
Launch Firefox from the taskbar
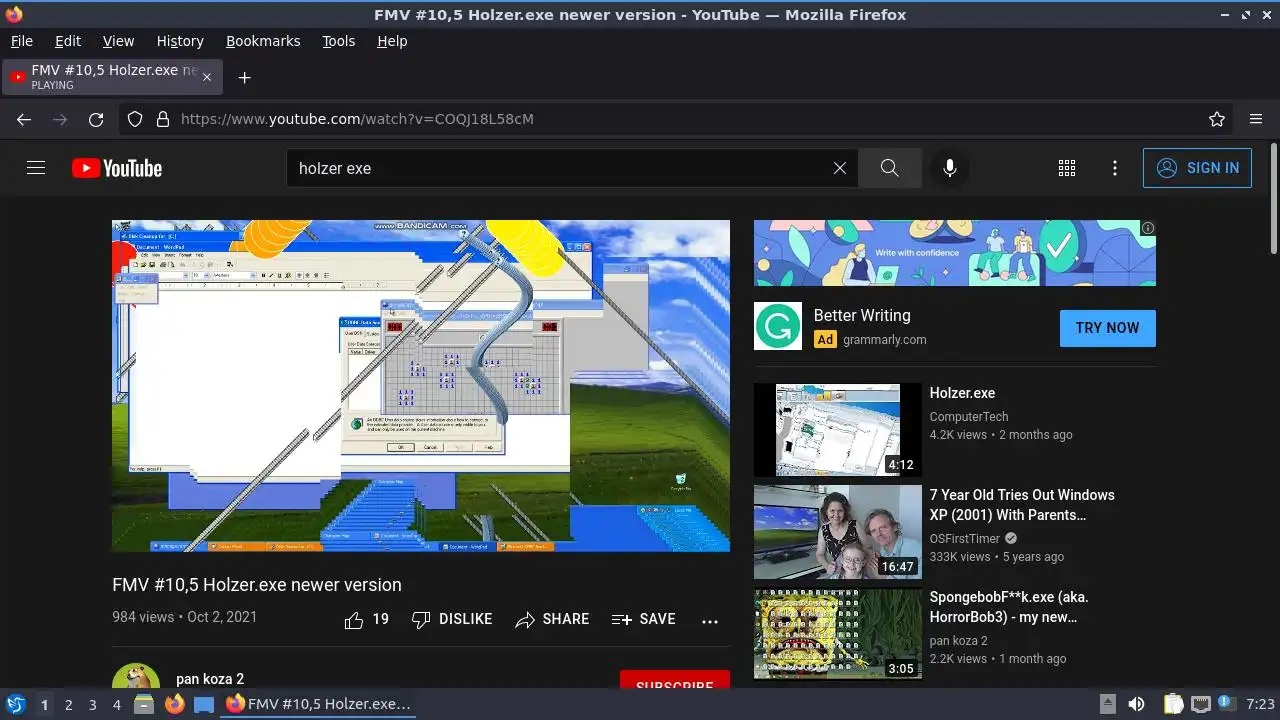coord(174,704)
